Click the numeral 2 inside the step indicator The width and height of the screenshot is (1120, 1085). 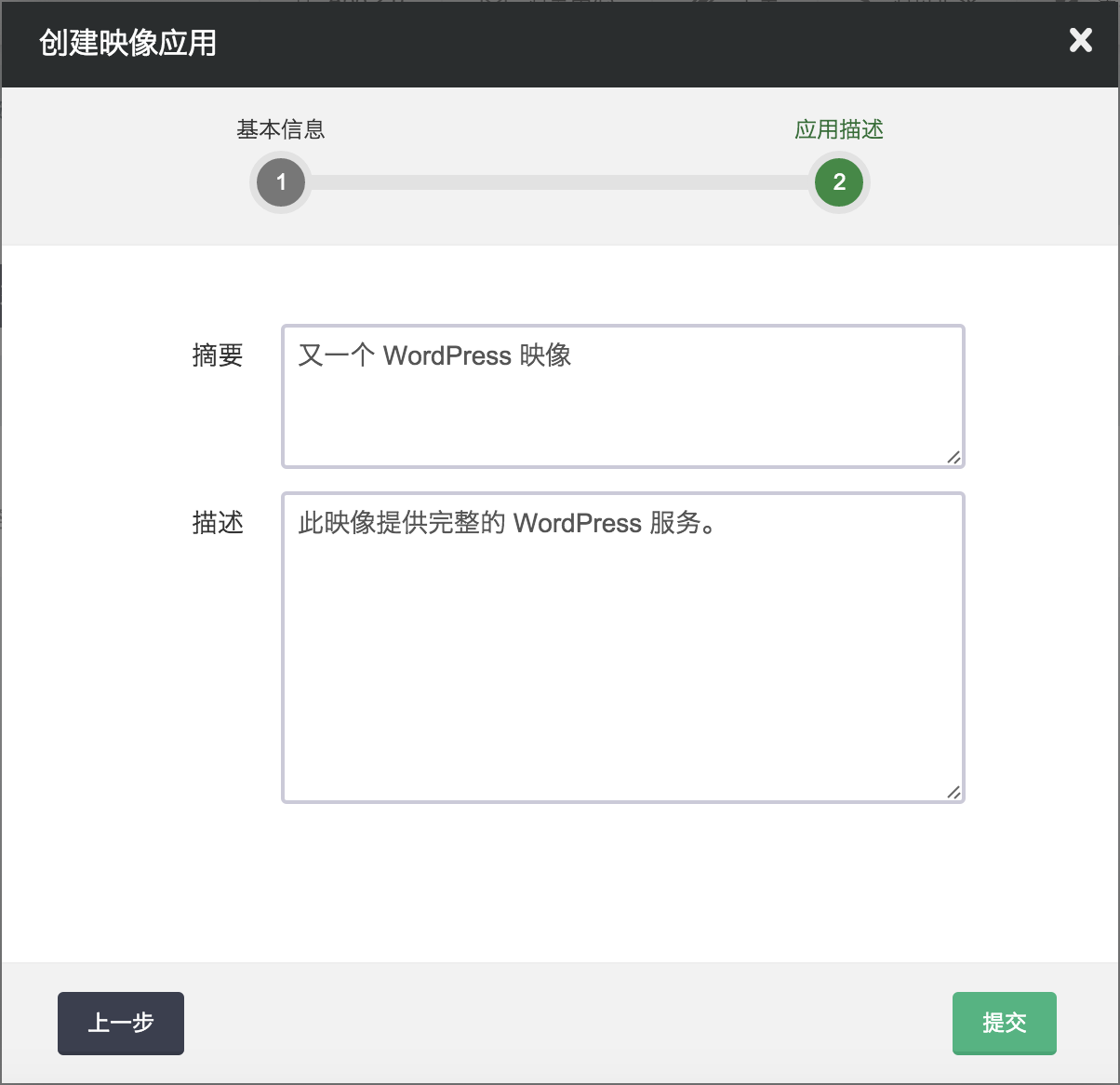pyautogui.click(x=838, y=182)
